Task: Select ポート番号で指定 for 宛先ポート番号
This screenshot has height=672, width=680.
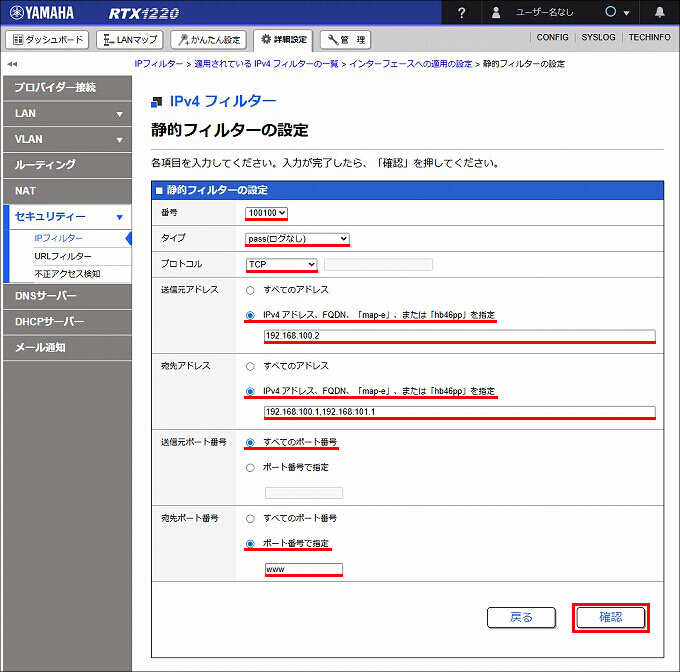Action: (x=250, y=544)
